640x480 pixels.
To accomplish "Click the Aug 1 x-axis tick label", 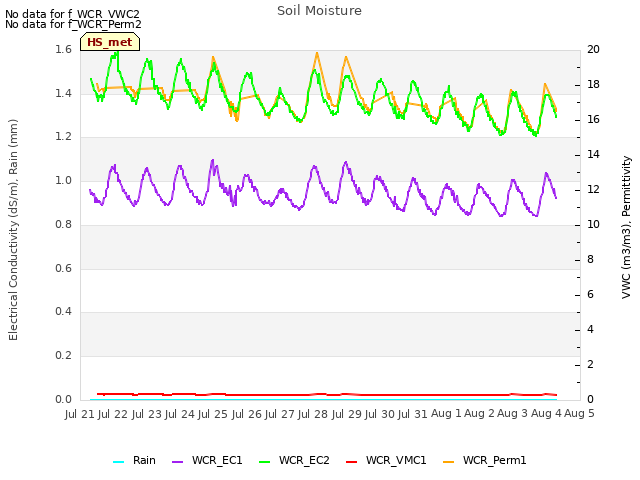I will [446, 414].
